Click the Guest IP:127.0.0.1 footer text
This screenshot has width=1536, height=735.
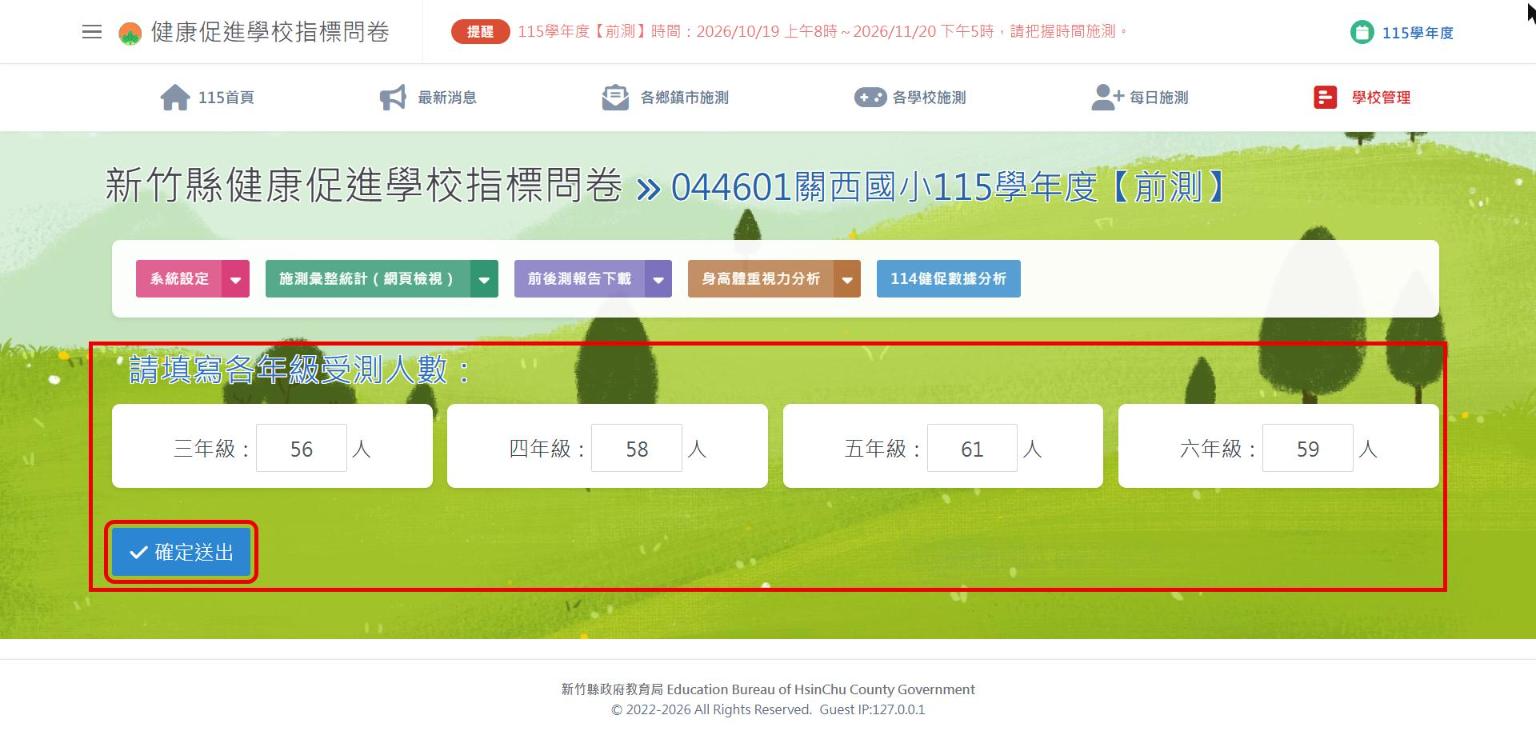tap(872, 709)
